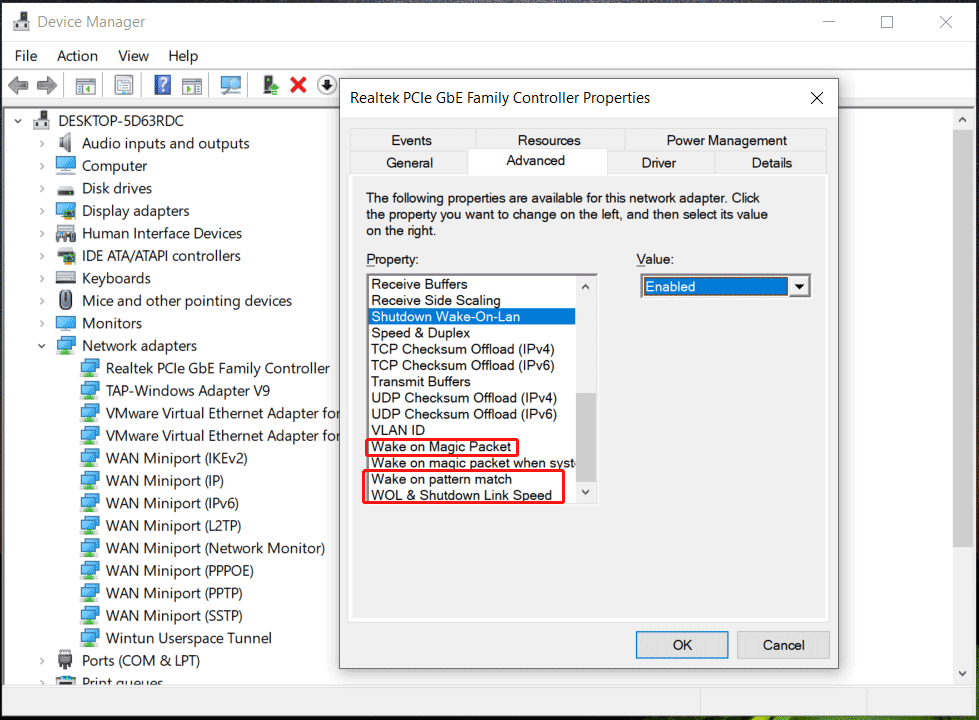
Task: Open the View menu
Action: (x=134, y=56)
